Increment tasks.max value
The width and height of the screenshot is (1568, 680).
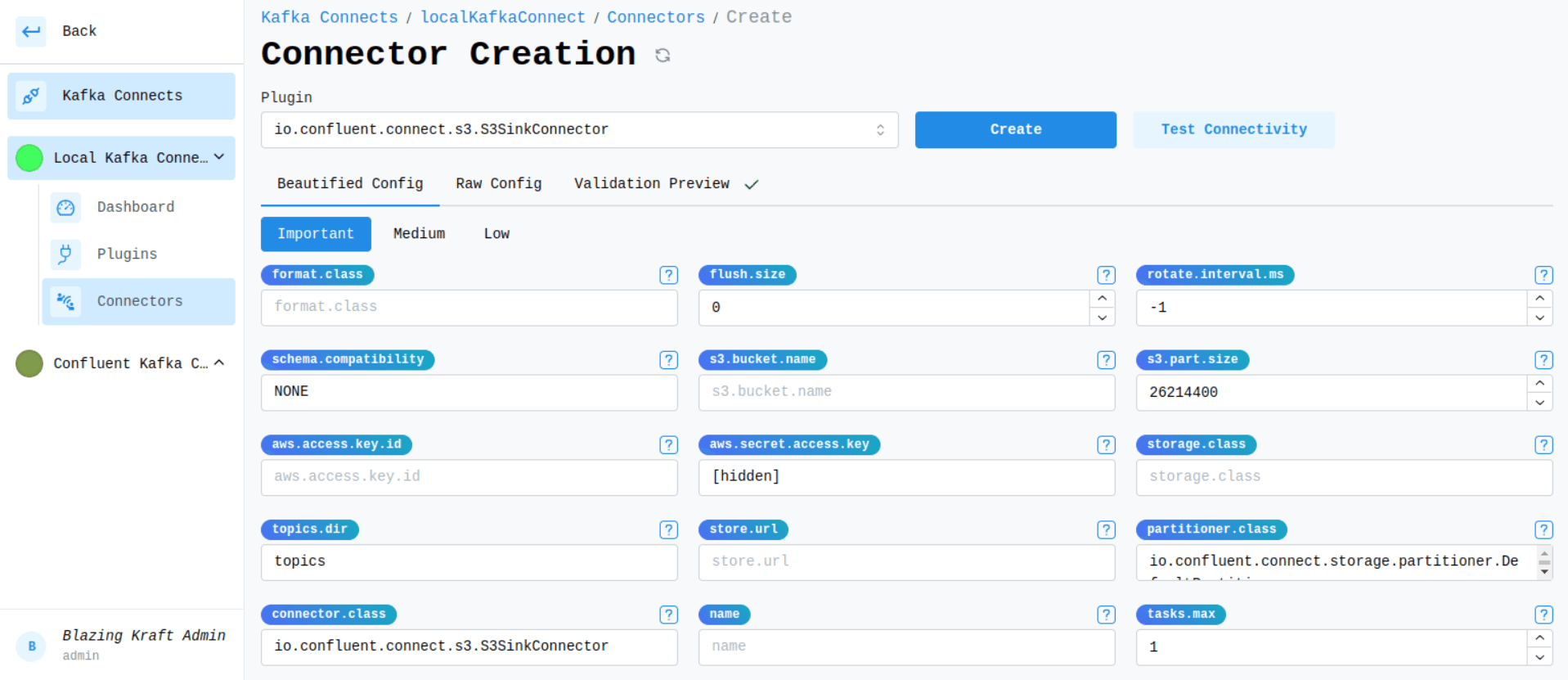click(x=1539, y=637)
